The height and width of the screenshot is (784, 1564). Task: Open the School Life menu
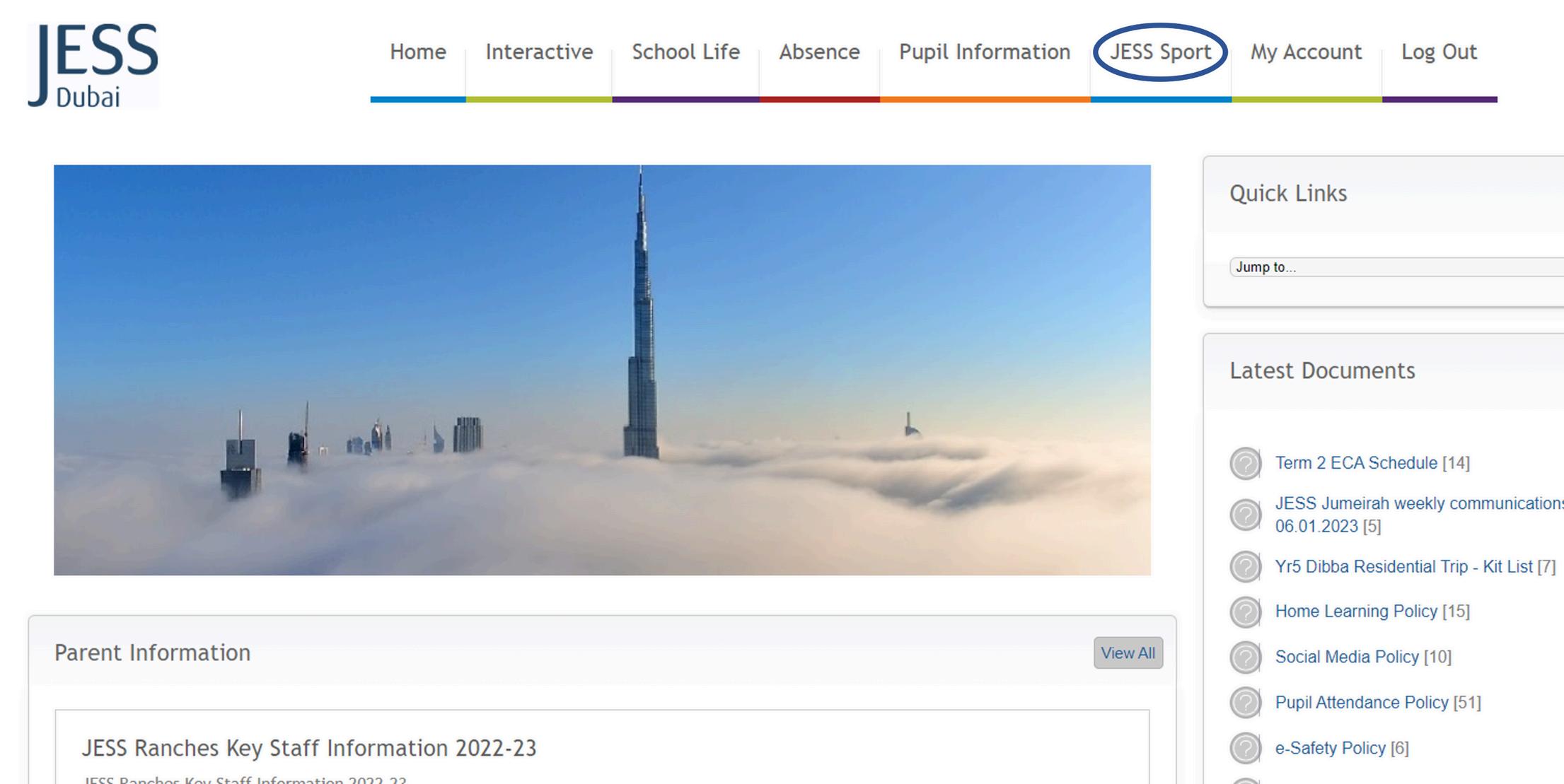pyautogui.click(x=685, y=52)
